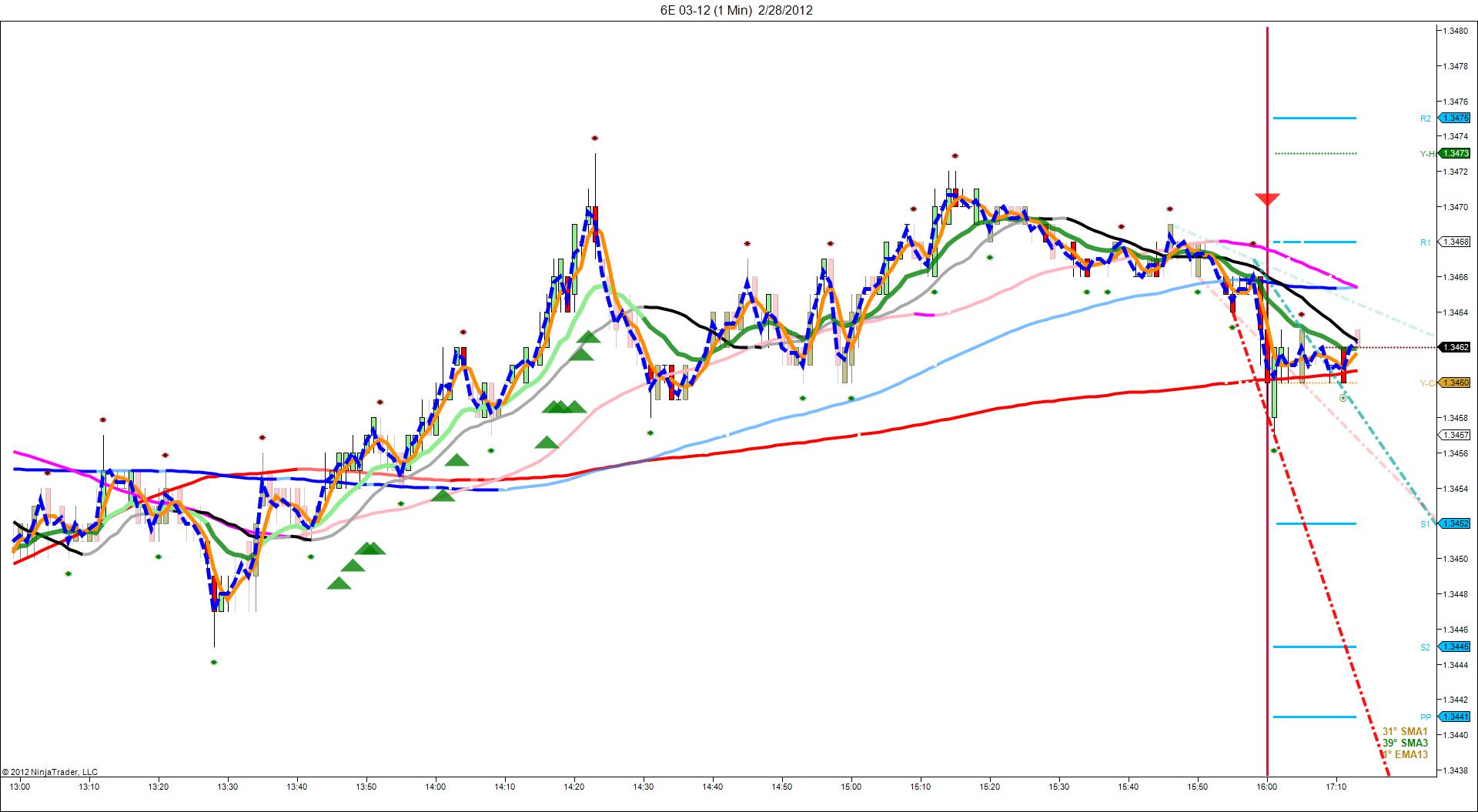Click the 17:10 time axis label
The height and width of the screenshot is (812, 1478).
tap(1336, 787)
